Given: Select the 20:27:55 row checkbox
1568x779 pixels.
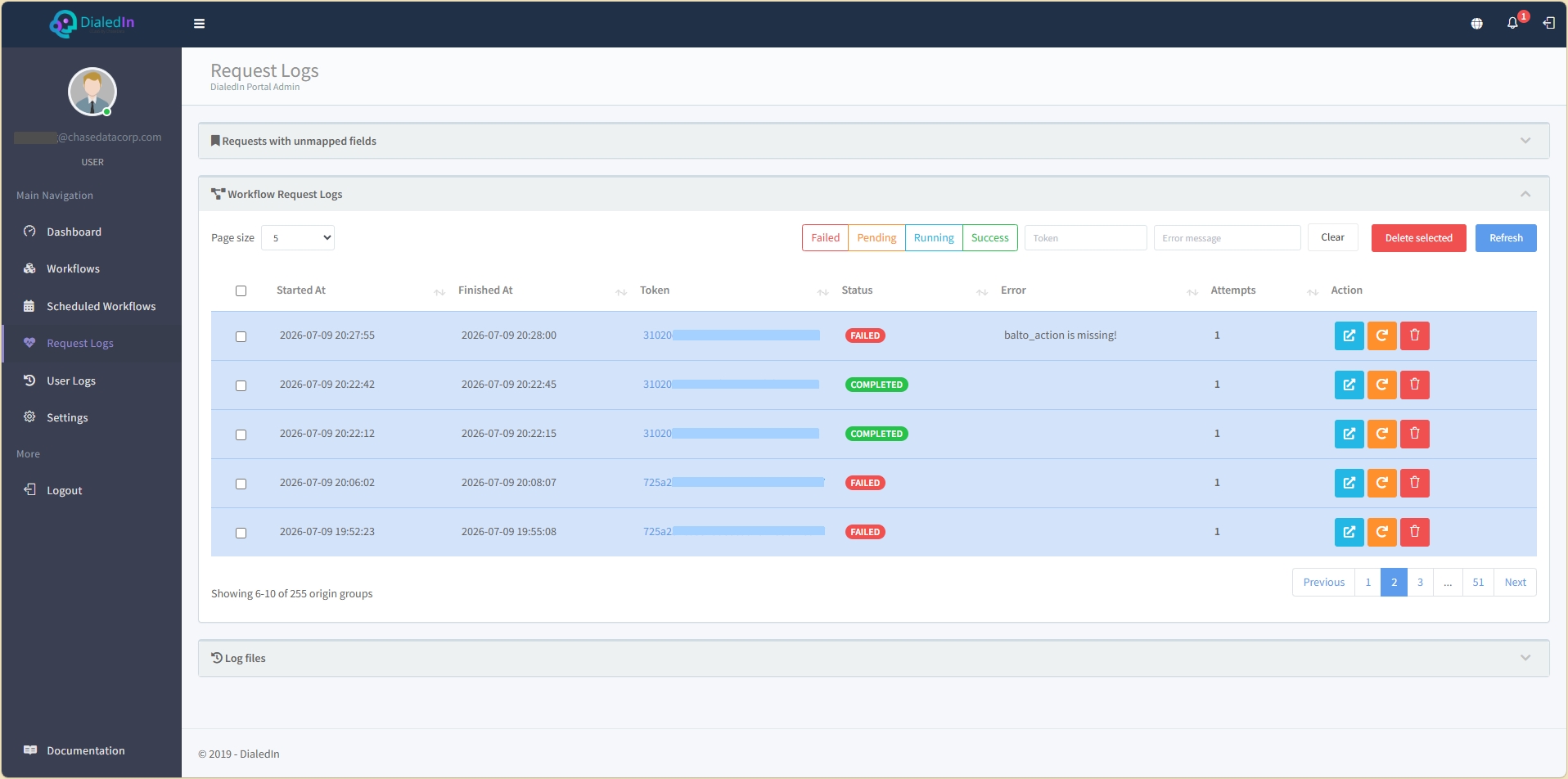Looking at the screenshot, I should coord(241,336).
